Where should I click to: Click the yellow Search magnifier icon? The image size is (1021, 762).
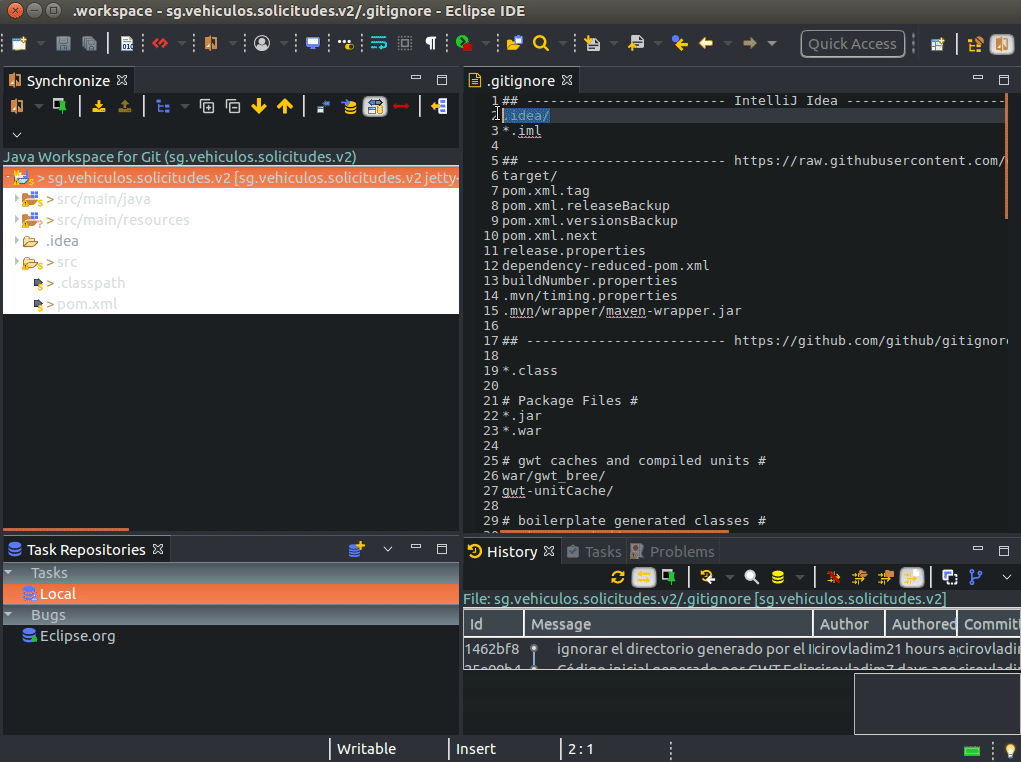(540, 44)
